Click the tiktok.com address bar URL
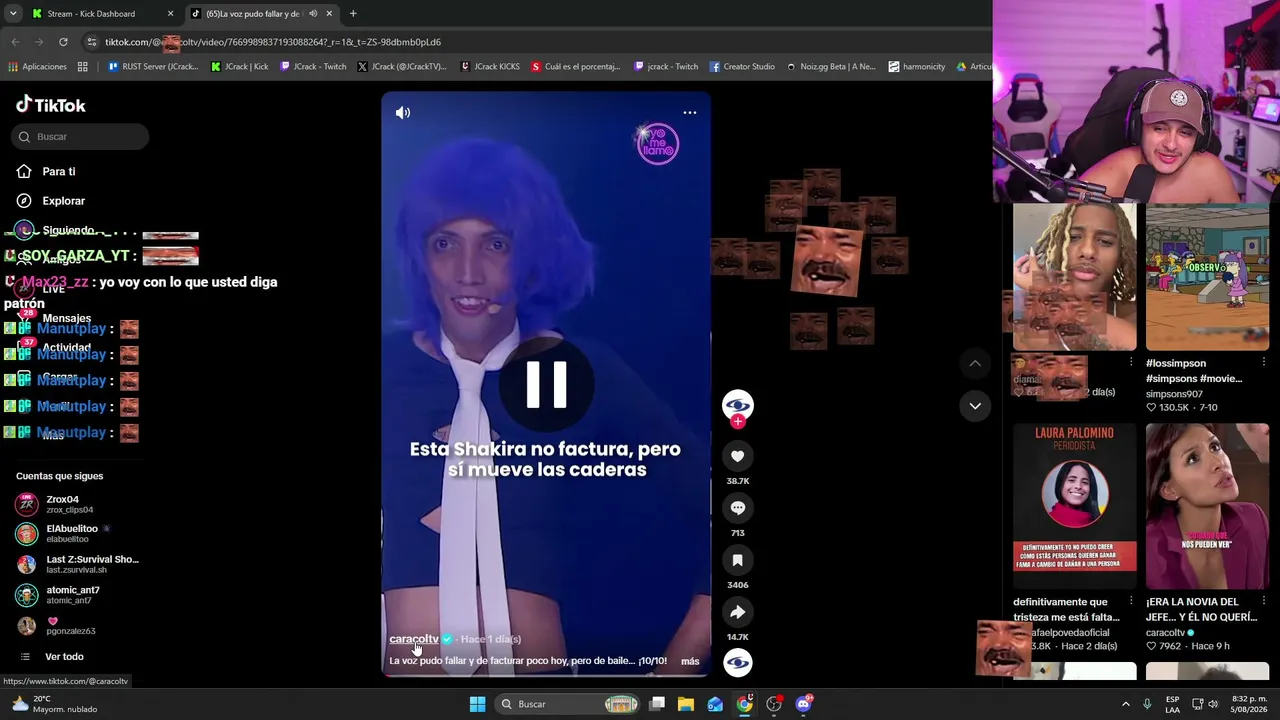 pos(273,42)
